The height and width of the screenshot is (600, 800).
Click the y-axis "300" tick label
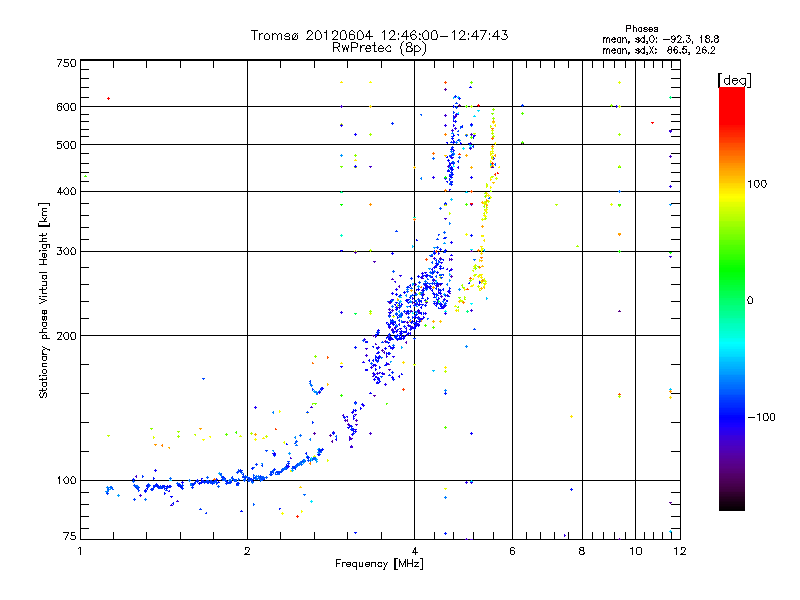[x=66, y=252]
